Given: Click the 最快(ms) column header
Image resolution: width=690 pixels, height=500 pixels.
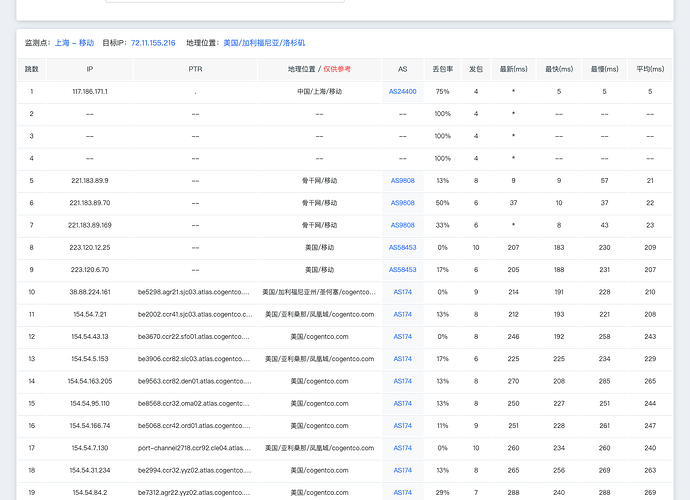Looking at the screenshot, I should click(559, 69).
